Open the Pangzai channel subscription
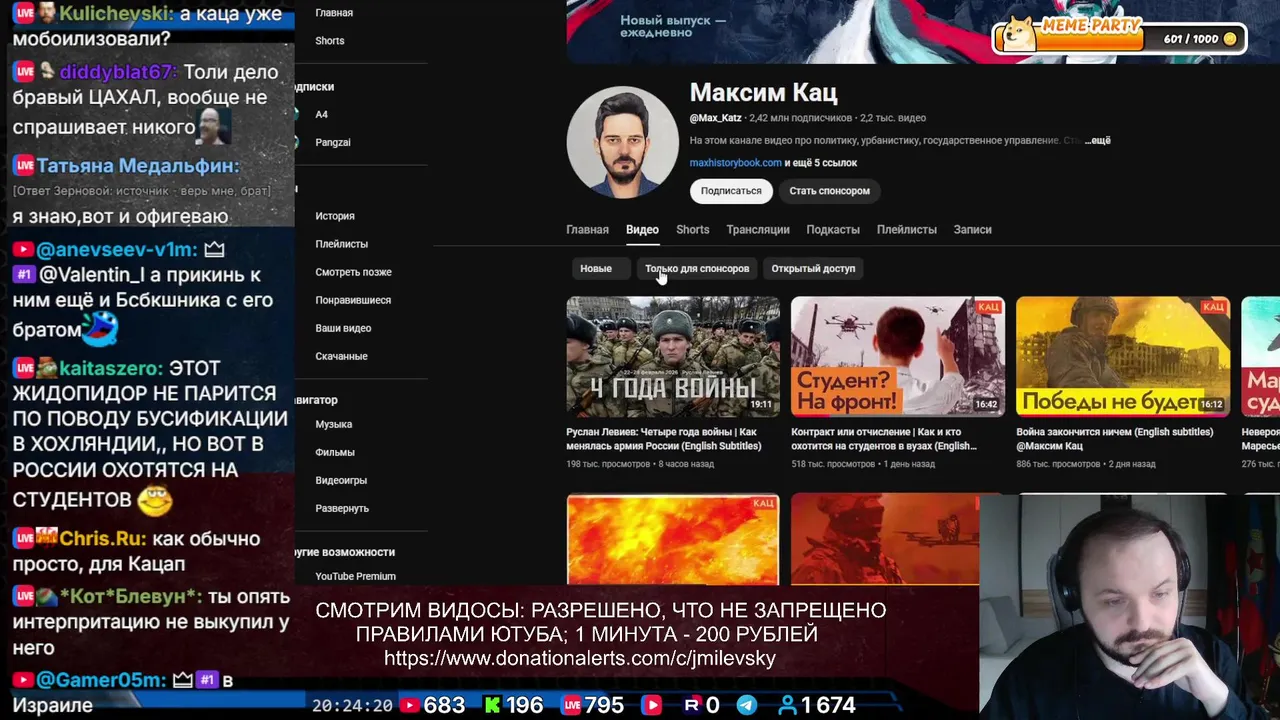The width and height of the screenshot is (1280, 720). [333, 142]
